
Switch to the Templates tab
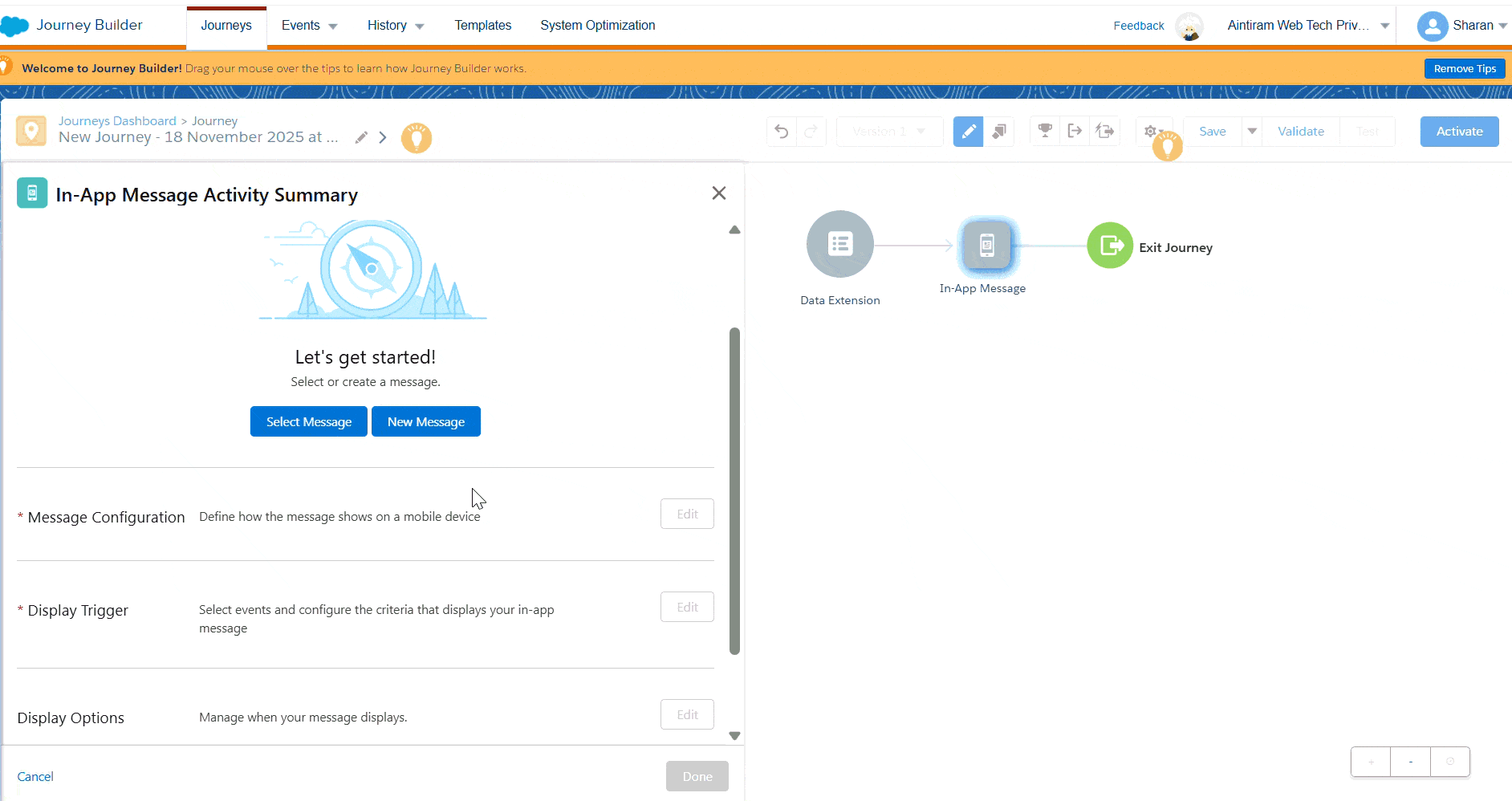(x=482, y=26)
